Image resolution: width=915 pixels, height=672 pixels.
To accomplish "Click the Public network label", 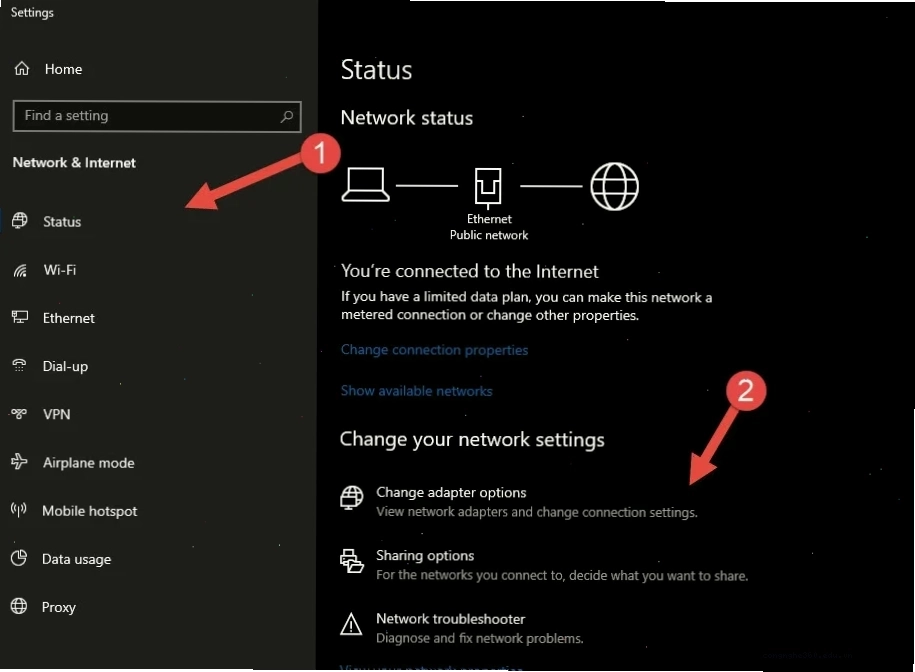I will pyautogui.click(x=489, y=235).
